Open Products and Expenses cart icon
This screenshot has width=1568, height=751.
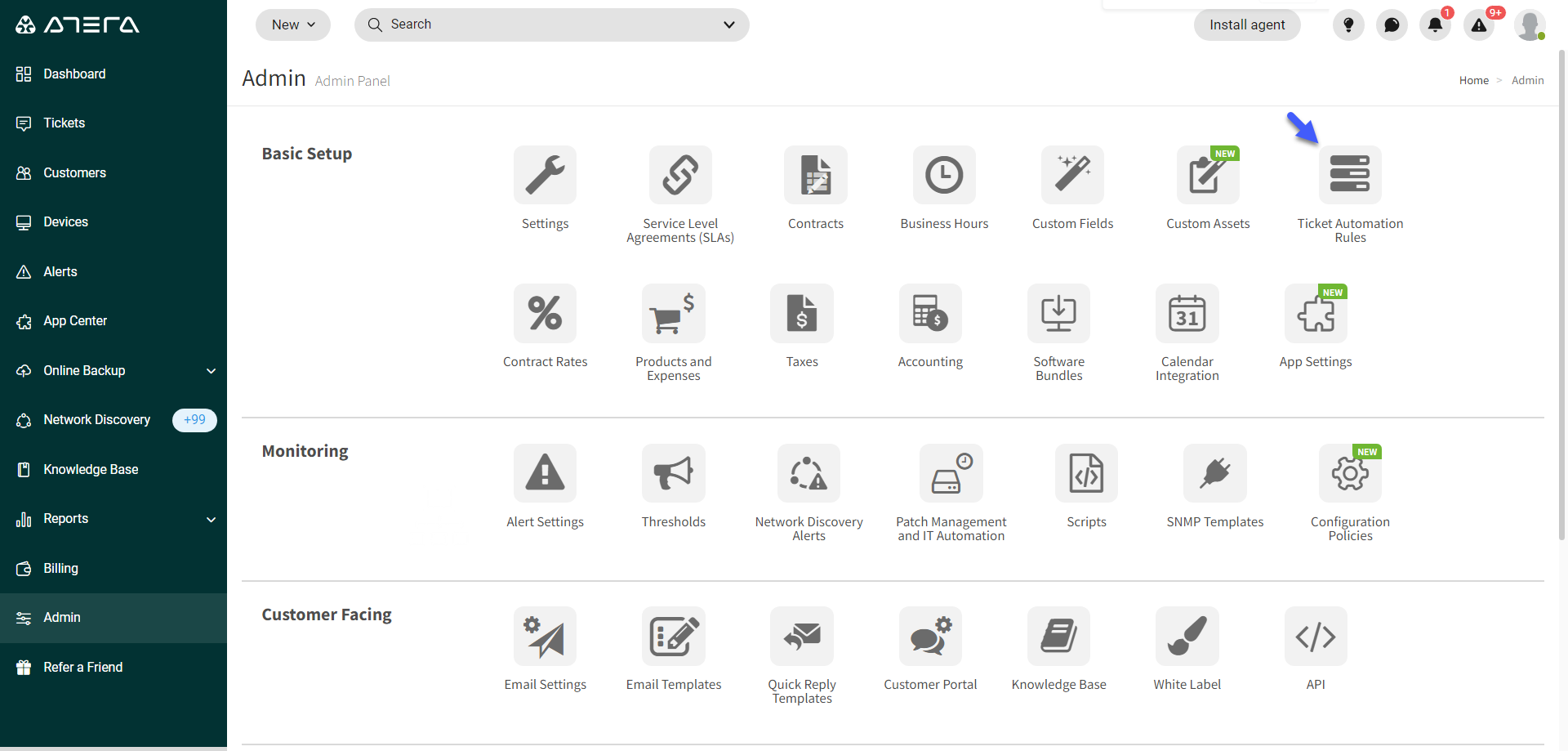(673, 313)
